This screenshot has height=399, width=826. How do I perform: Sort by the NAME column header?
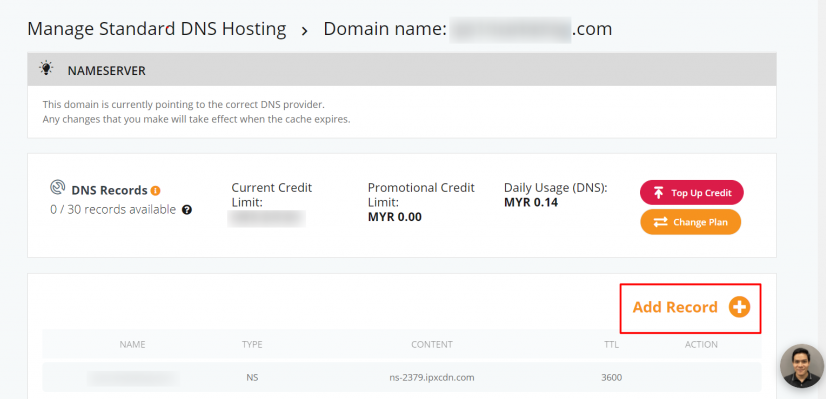click(x=132, y=345)
